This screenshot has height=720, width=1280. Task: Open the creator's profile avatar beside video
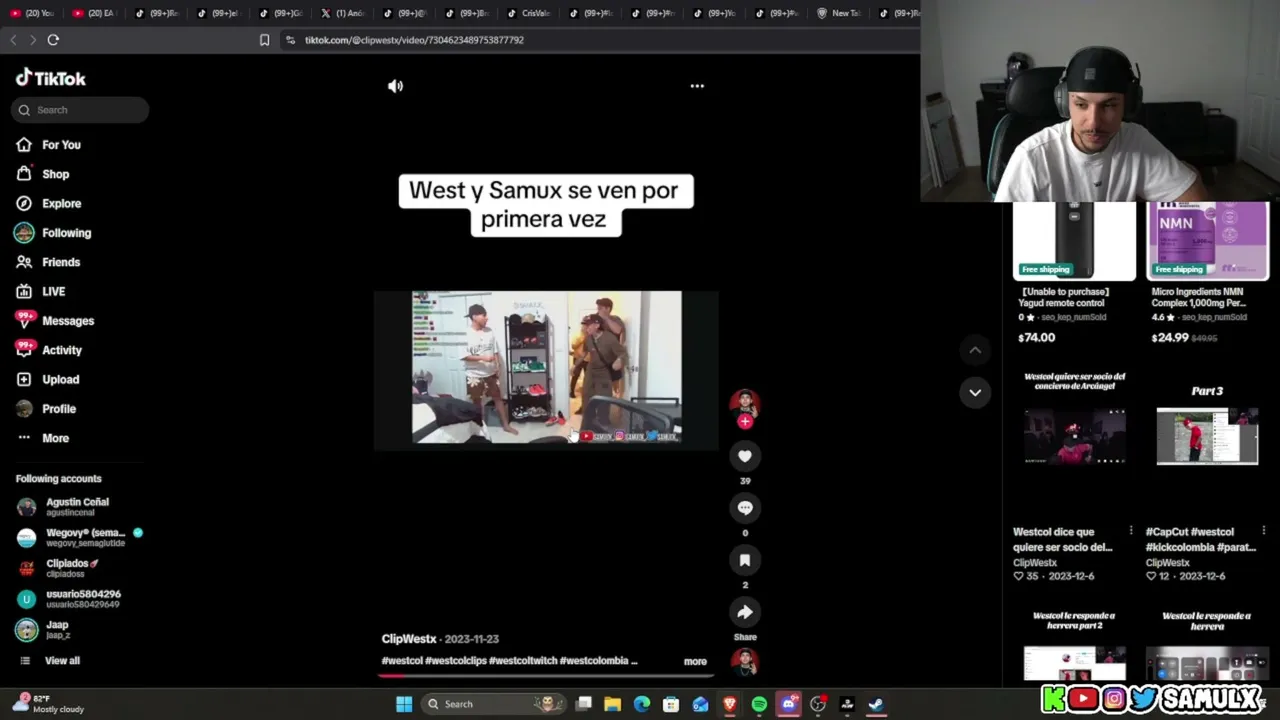point(745,402)
